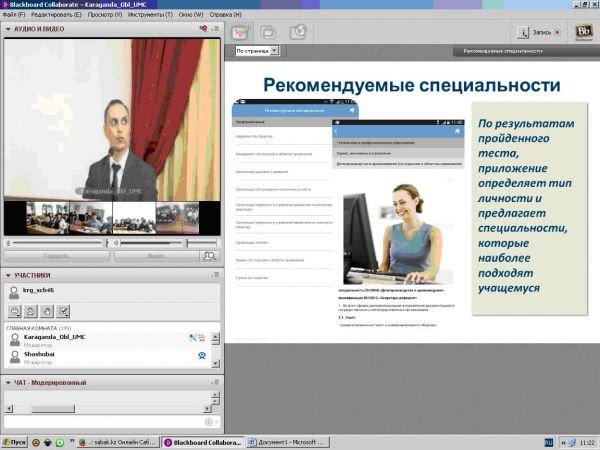The height and width of the screenshot is (450, 600).
Task: Collapse the УЧАСТНИКИ panel
Action: tap(8, 275)
